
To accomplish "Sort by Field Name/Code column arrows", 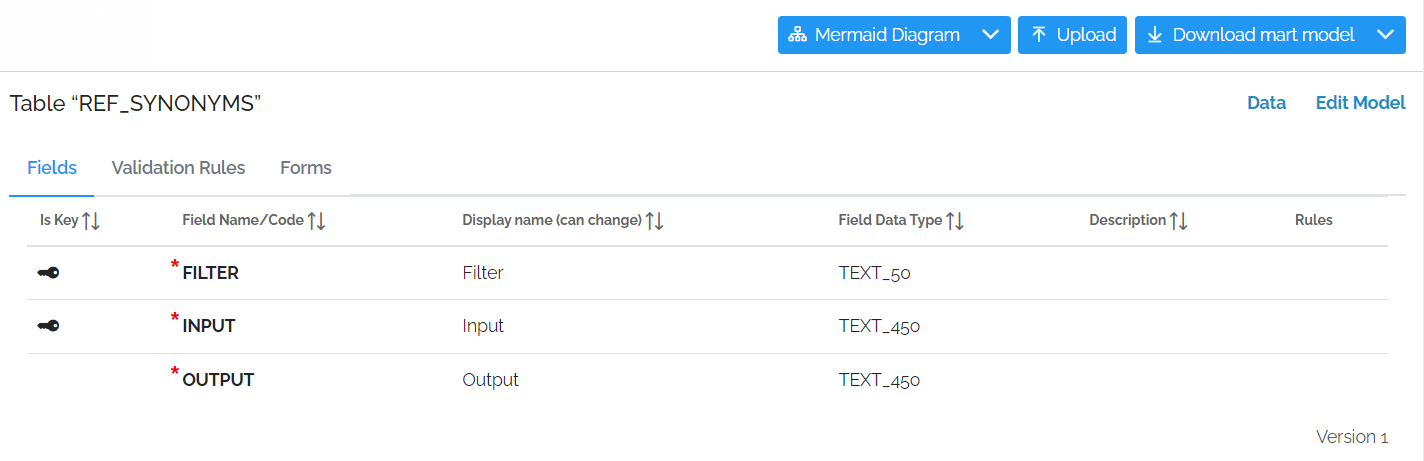I will tap(317, 221).
